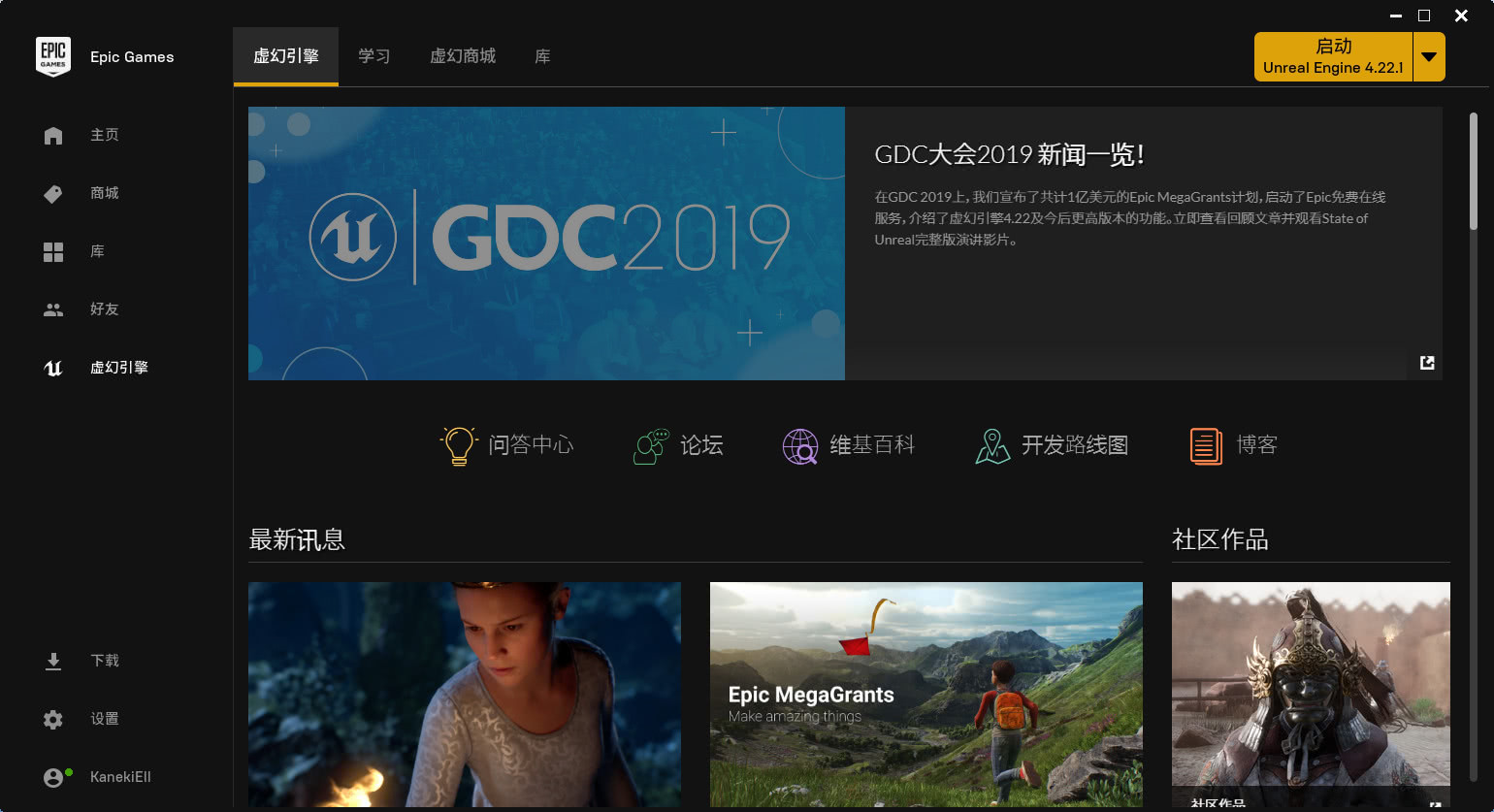Click the 商城 sidebar label
This screenshot has width=1494, height=812.
105,193
